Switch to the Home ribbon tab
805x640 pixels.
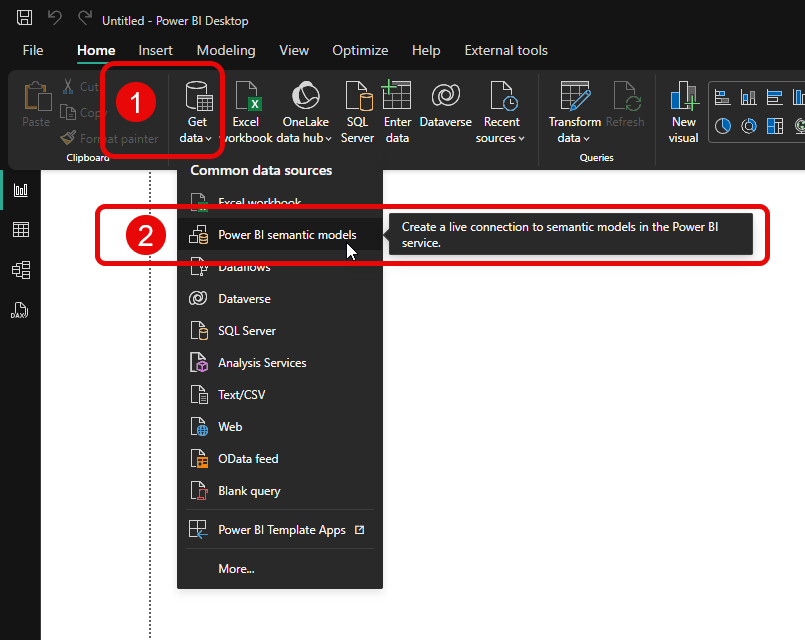pos(96,50)
